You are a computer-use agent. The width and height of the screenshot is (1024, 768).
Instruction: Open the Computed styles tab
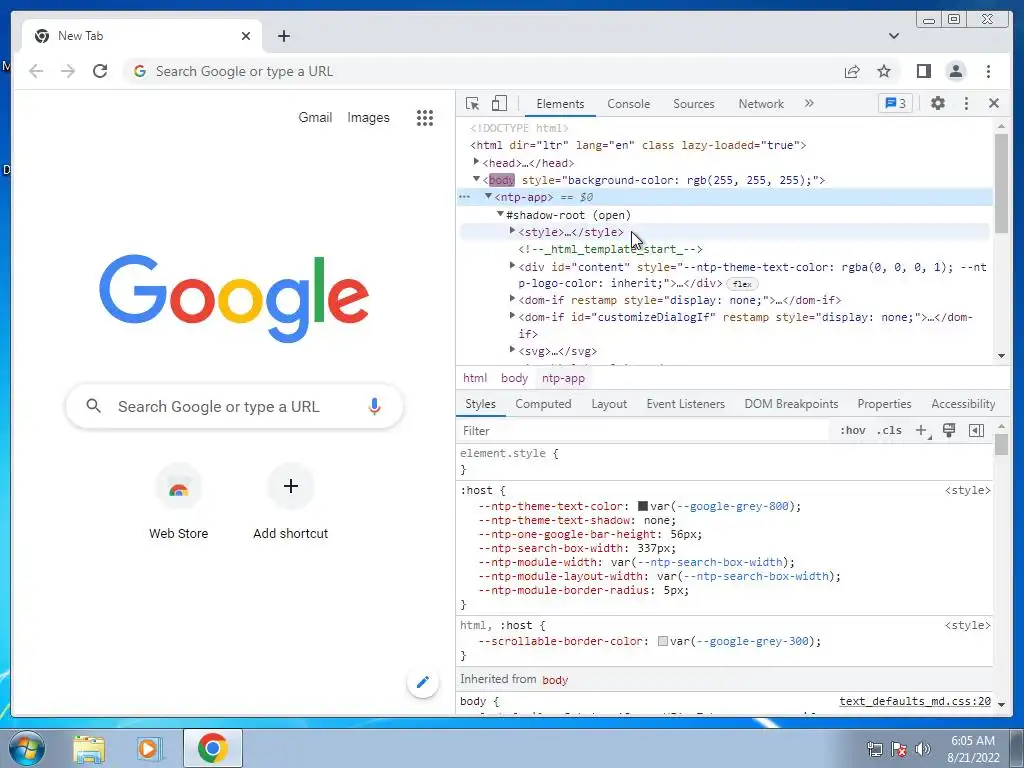tap(543, 404)
